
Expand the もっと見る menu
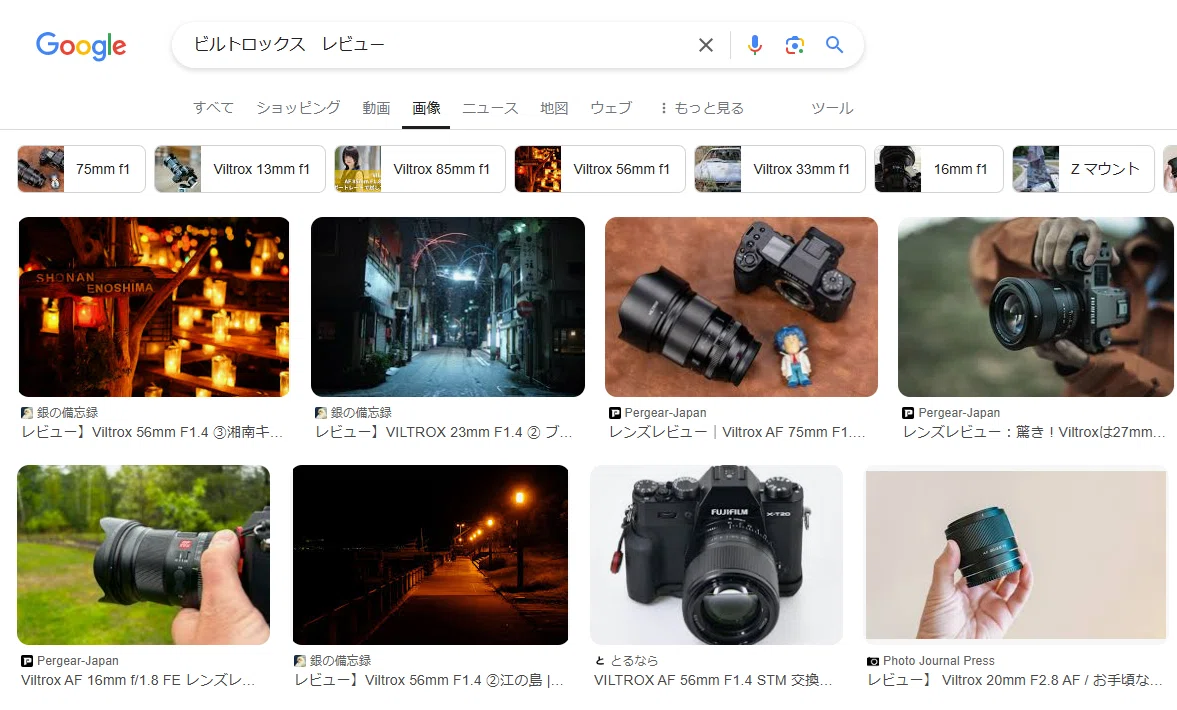[x=702, y=108]
